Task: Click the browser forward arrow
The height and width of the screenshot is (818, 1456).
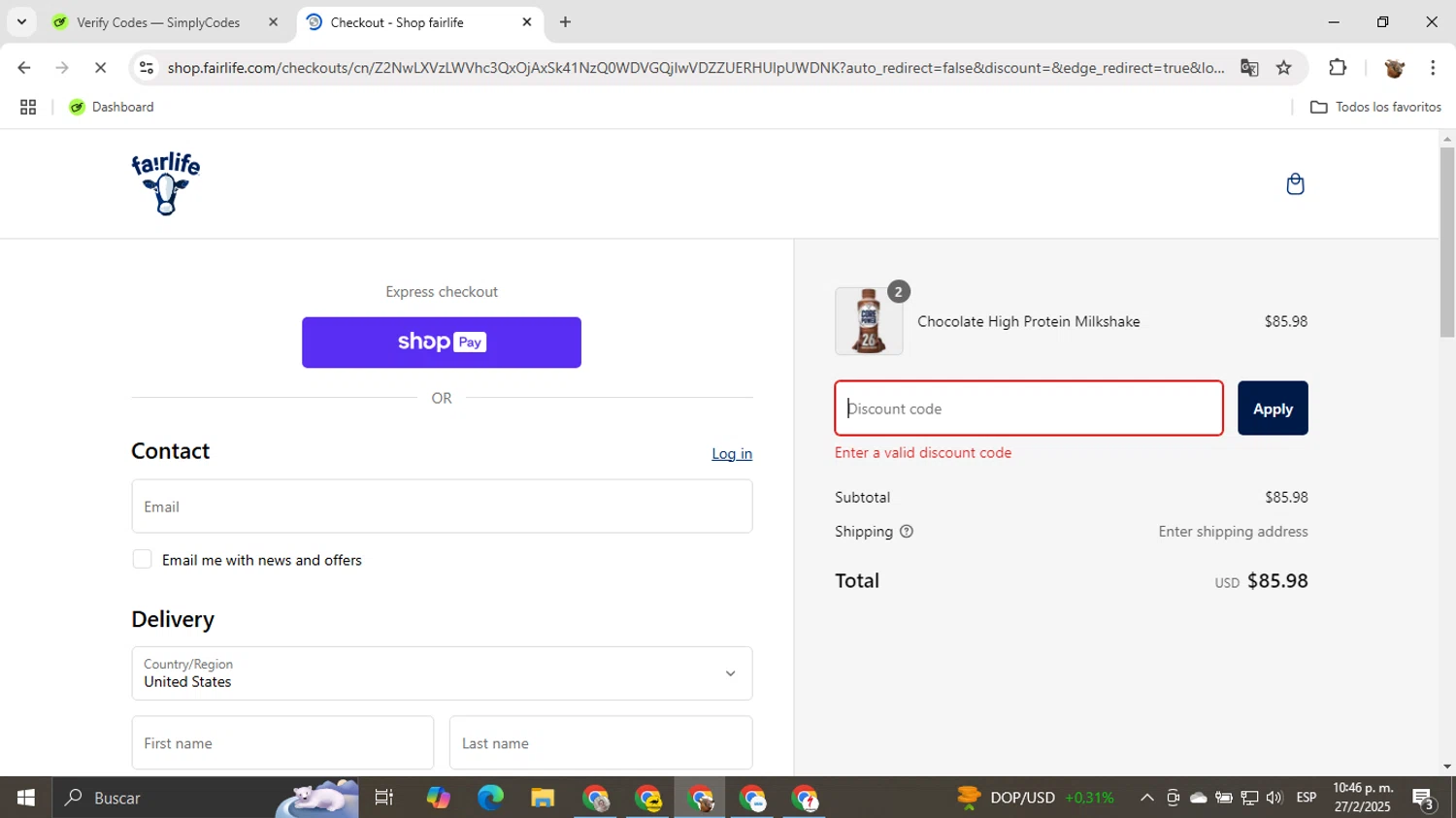Action: pyautogui.click(x=62, y=68)
